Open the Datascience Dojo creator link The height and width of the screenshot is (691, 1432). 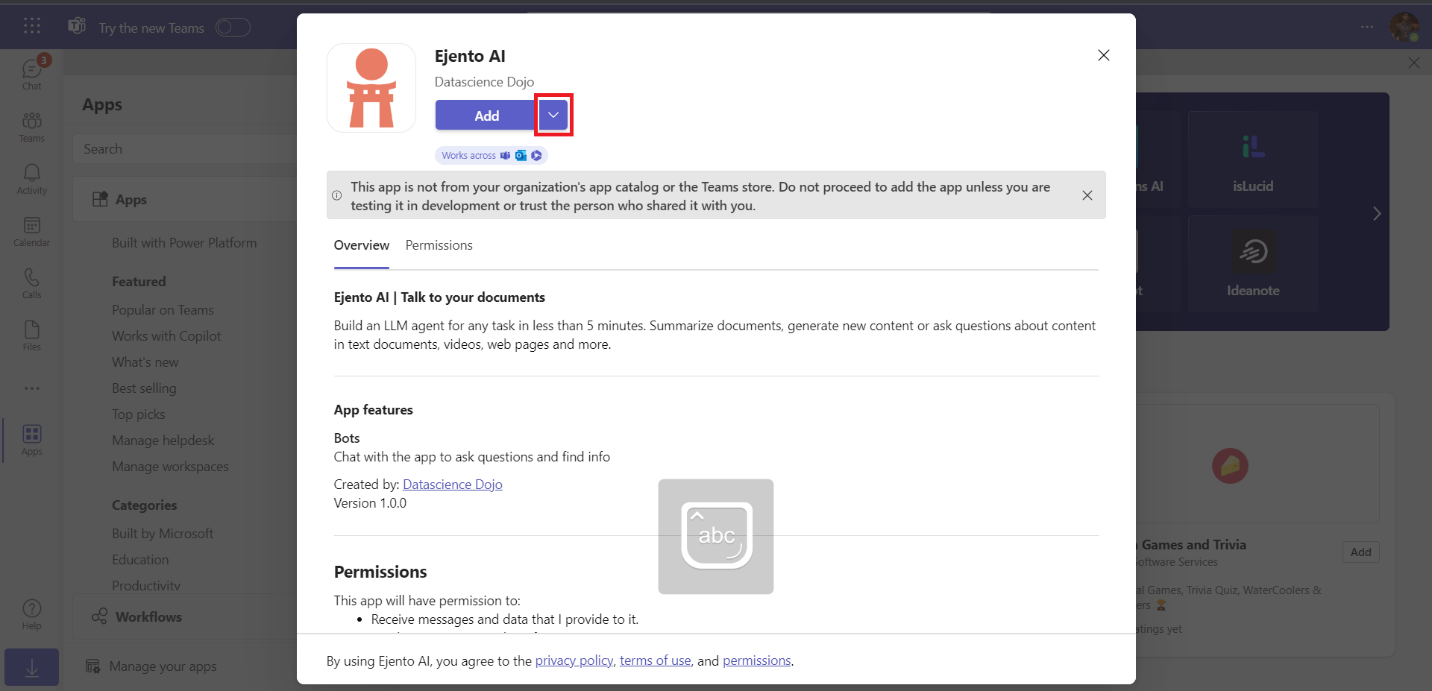click(x=452, y=484)
